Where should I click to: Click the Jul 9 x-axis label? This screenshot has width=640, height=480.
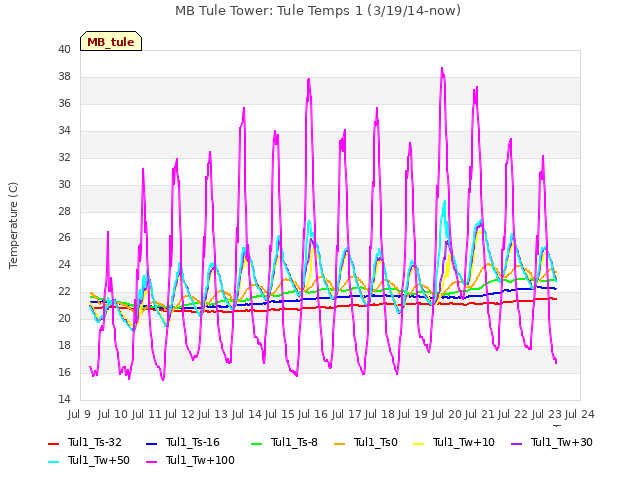[79, 415]
